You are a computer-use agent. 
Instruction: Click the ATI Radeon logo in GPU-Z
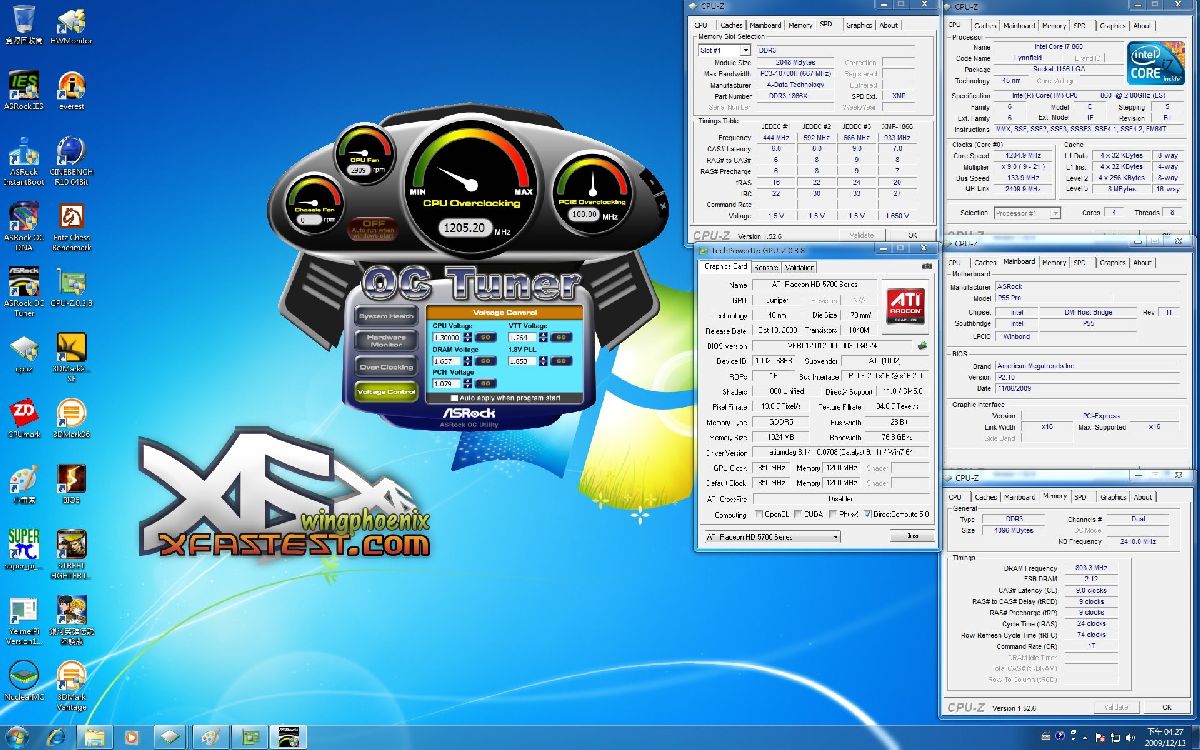908,305
